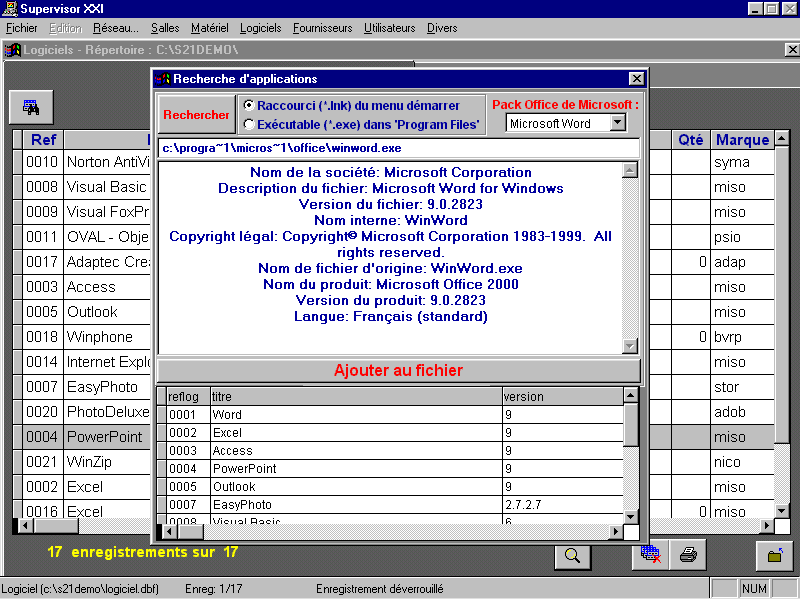800x600 pixels.
Task: Click main list vertical scroll up arrow
Action: tap(781, 138)
